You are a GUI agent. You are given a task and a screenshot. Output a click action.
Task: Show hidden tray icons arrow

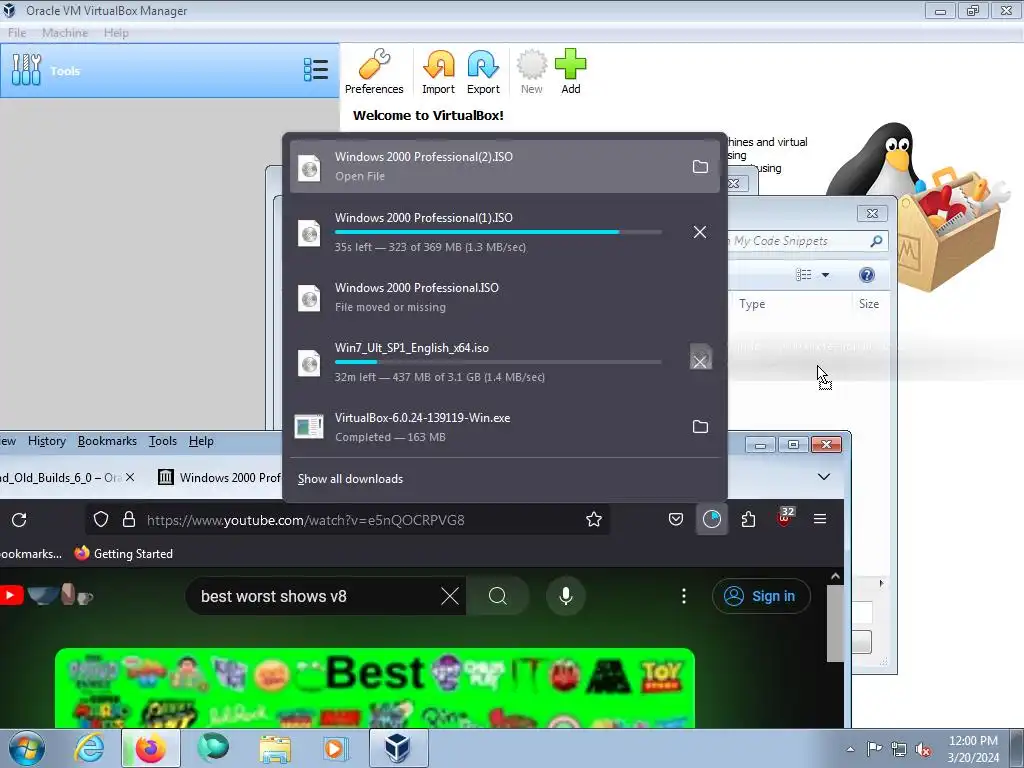point(850,749)
